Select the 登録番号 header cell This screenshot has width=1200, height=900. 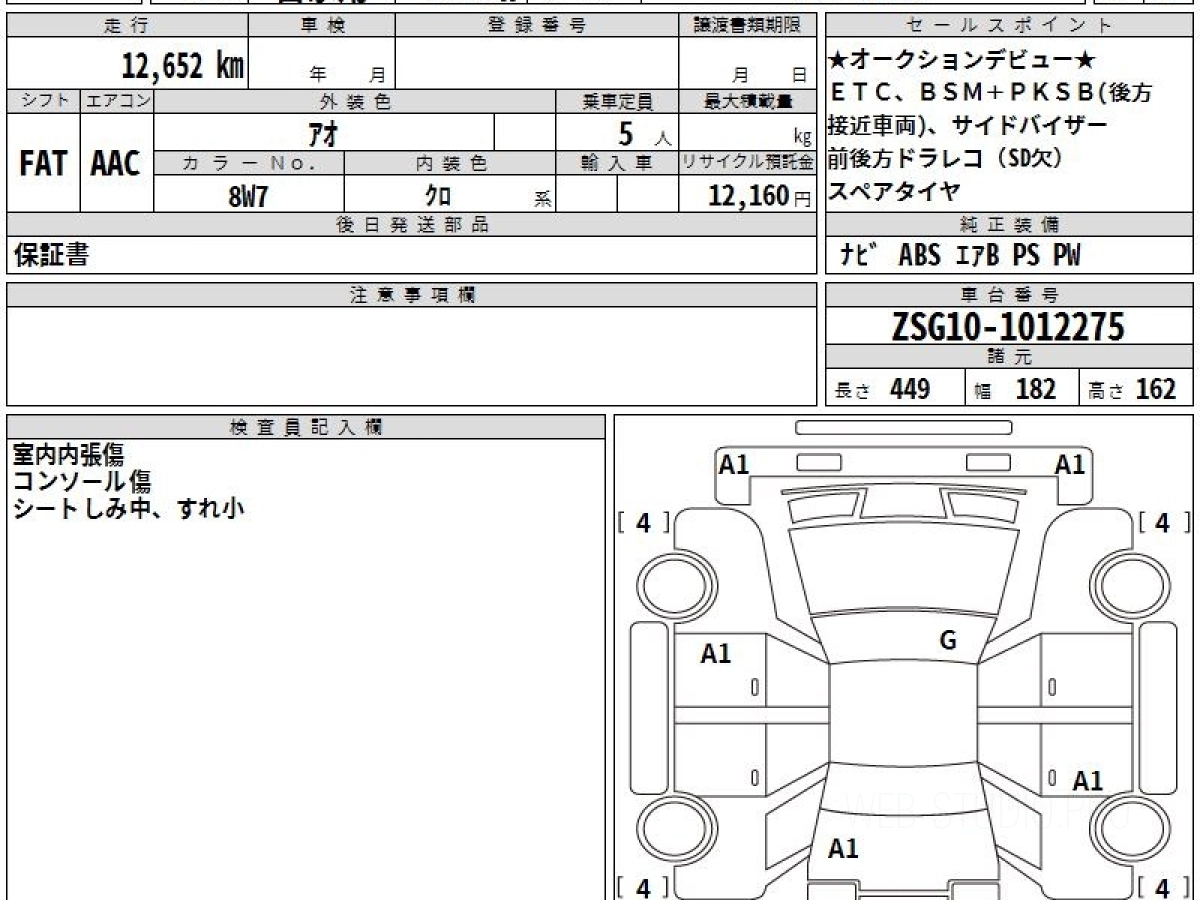click(537, 26)
